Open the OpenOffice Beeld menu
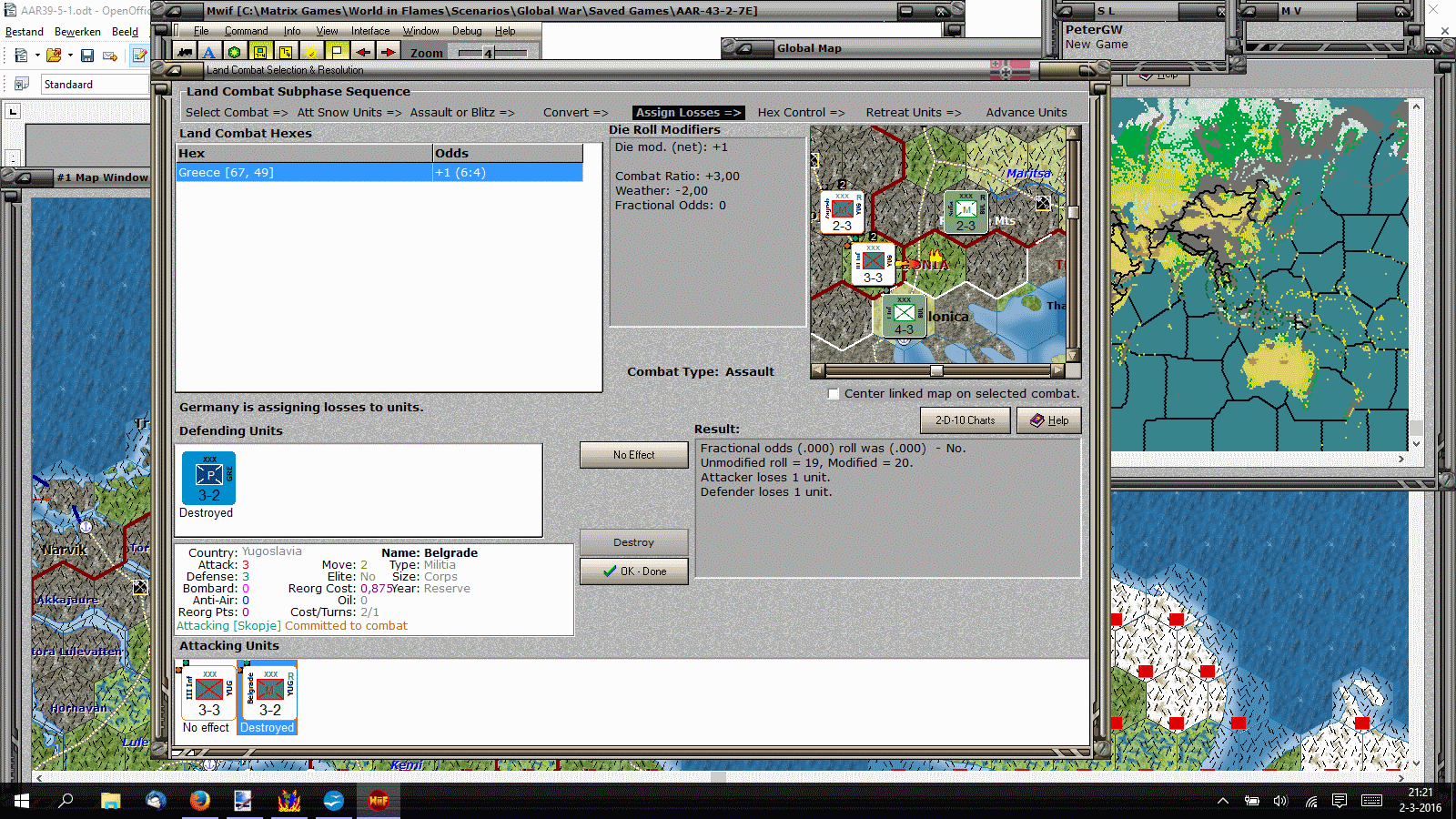Image resolution: width=1456 pixels, height=819 pixels. pos(126,32)
